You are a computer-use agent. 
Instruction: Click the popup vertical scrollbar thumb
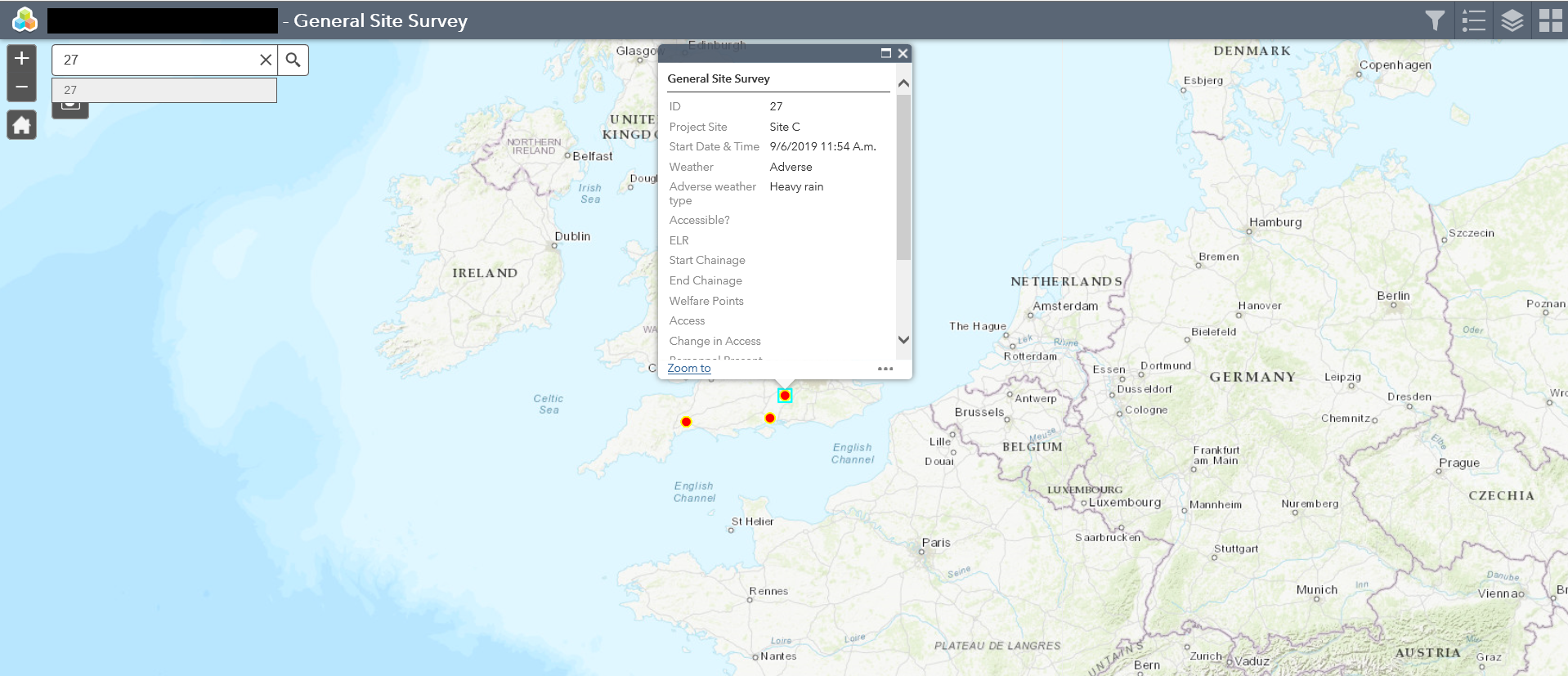coord(903,177)
